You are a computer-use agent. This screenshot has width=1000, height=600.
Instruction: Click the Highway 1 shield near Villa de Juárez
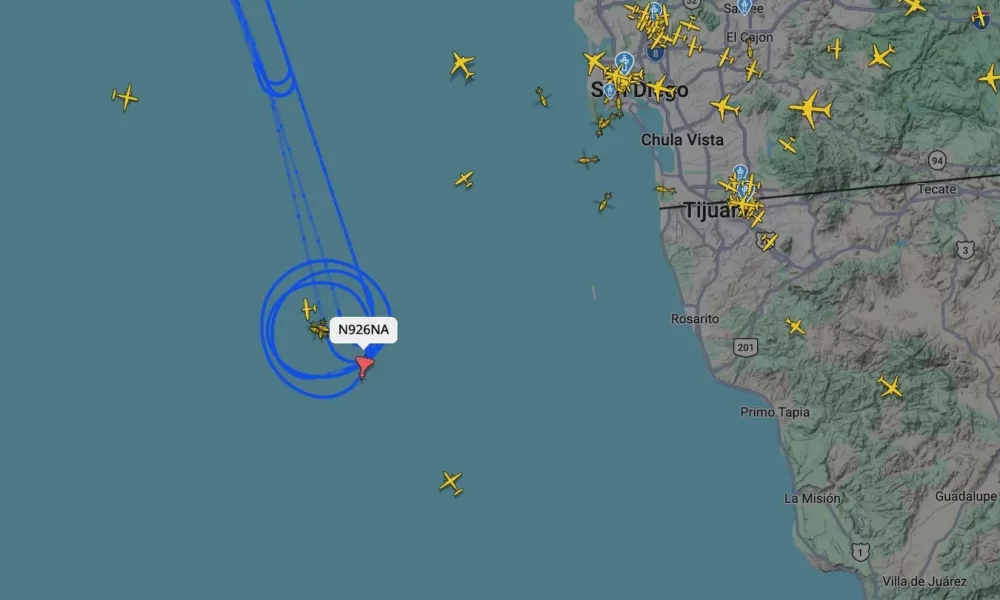[x=860, y=552]
